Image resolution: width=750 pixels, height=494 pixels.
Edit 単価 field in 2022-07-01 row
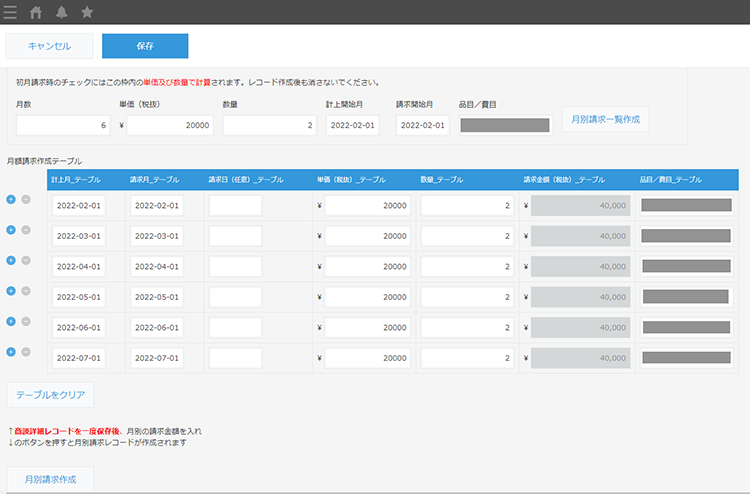tap(367, 358)
